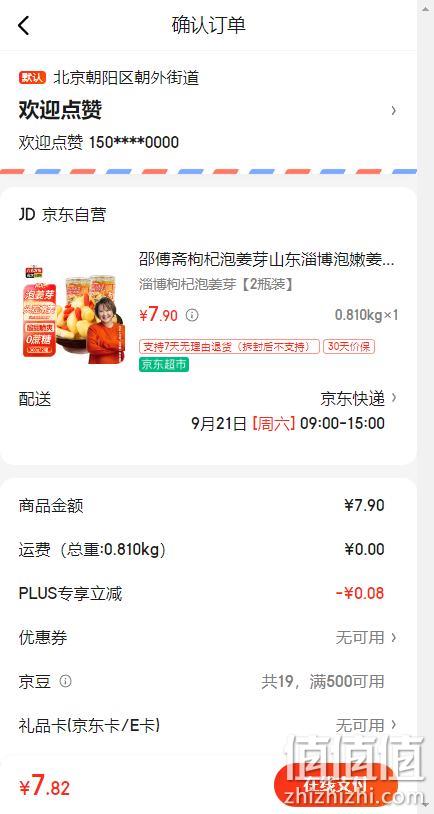
Task: Tap the ¥7.82 total price
Action: pyautogui.click(x=45, y=785)
